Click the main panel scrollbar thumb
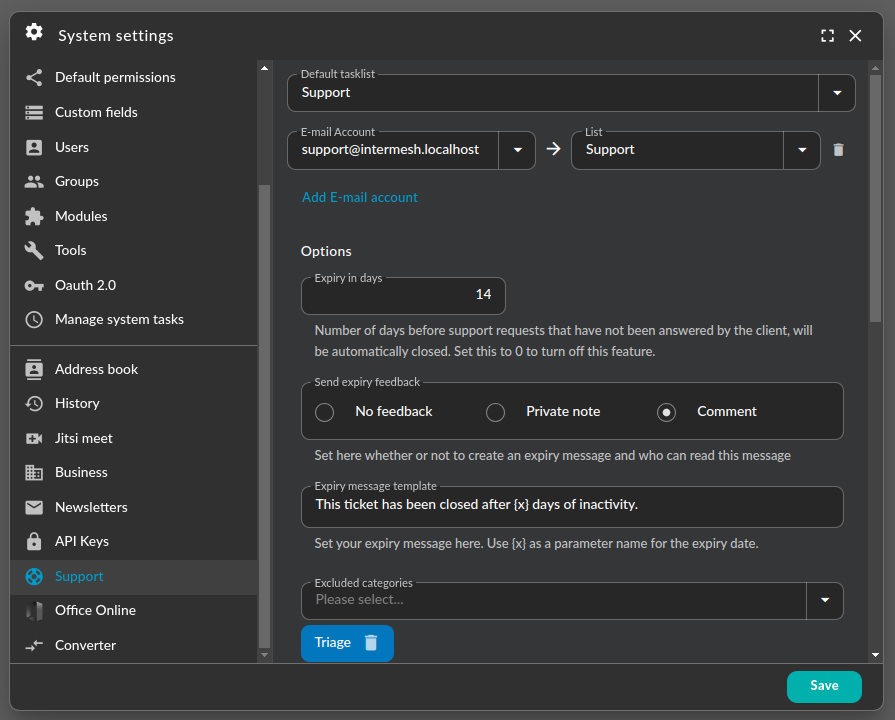Screen dimensions: 895x720 875,199
